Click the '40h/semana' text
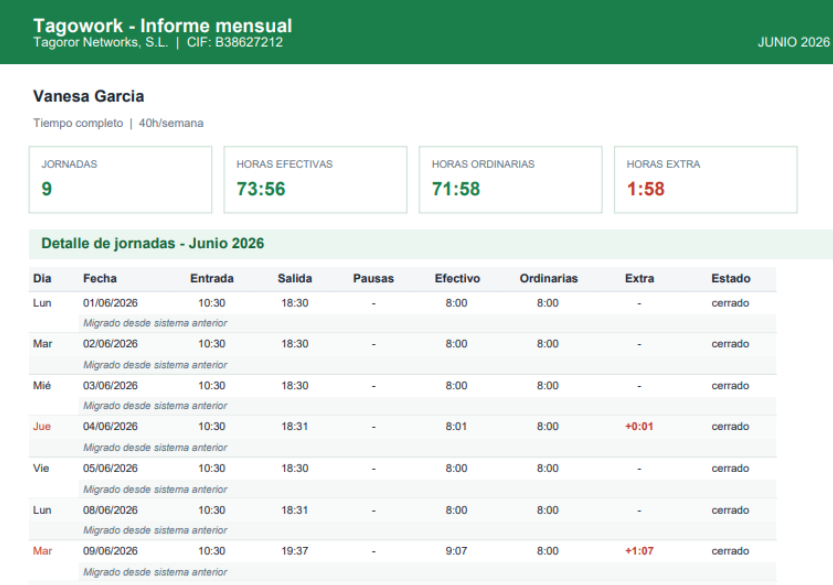 [x=171, y=123]
